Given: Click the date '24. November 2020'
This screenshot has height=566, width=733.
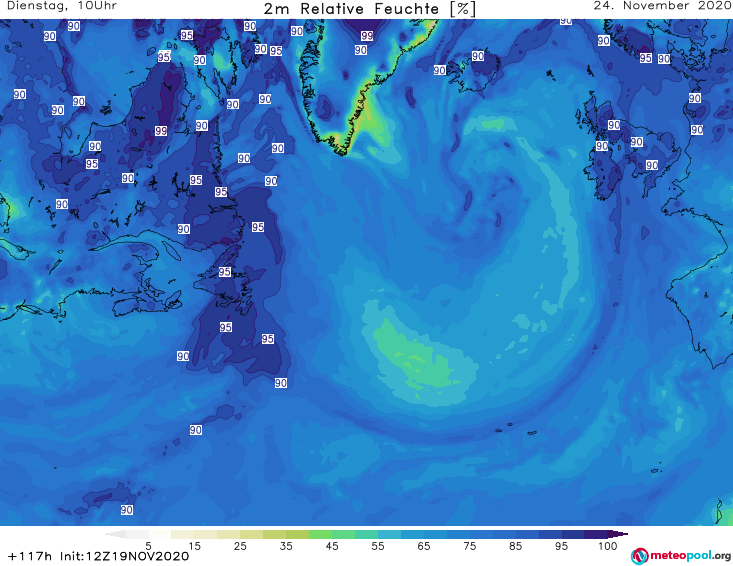Looking at the screenshot, I should (663, 6).
